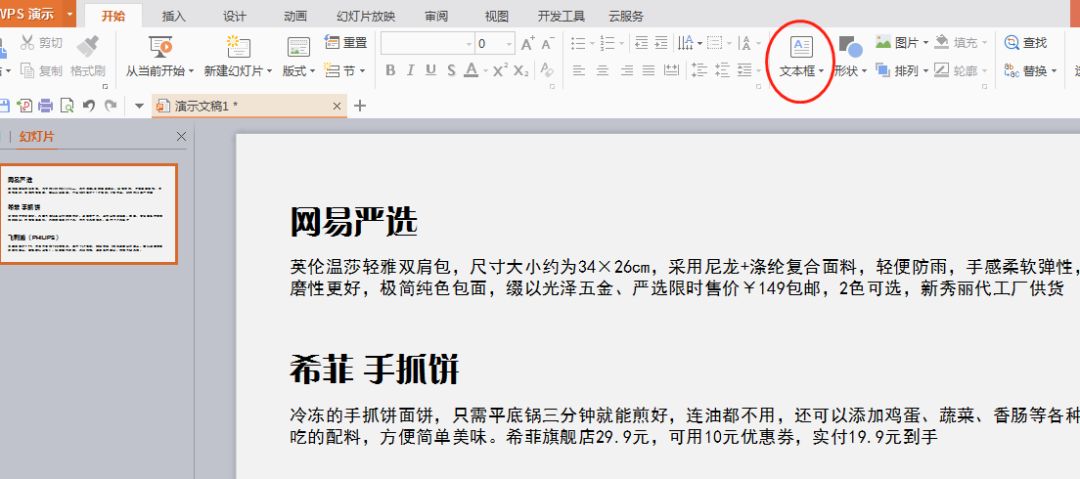Image resolution: width=1080 pixels, height=479 pixels.
Task: Toggle Italic formatting
Action: pyautogui.click(x=411, y=70)
